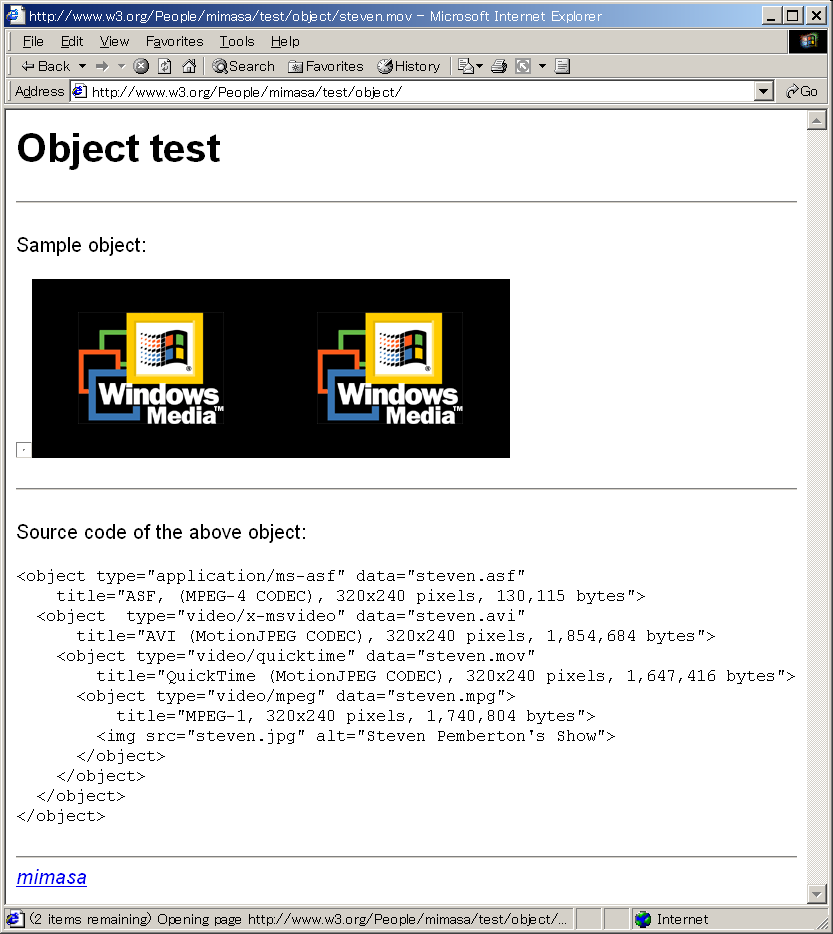Open the File menu
This screenshot has height=934, width=833.
click(33, 41)
